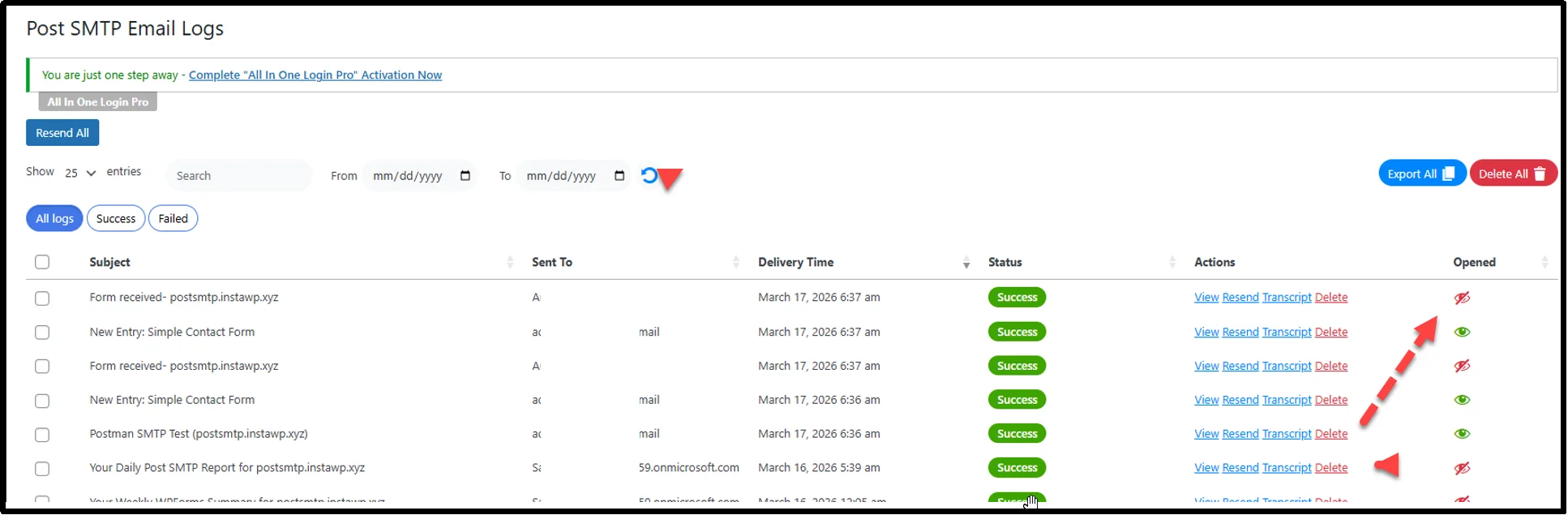
Task: Click the To date mm/dd/yyyy field
Action: click(574, 176)
